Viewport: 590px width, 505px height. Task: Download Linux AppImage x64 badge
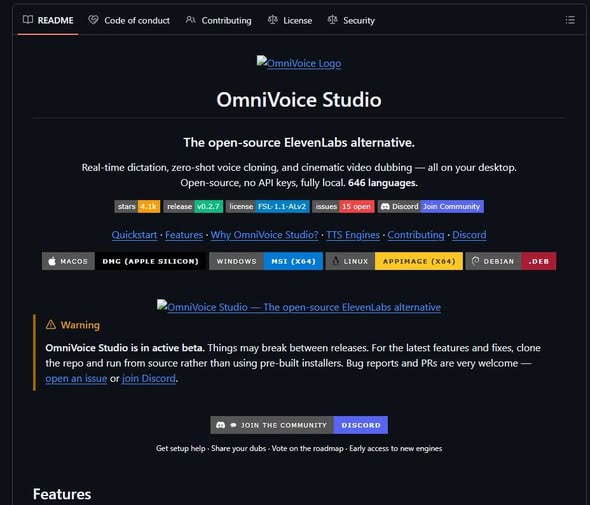coord(394,261)
